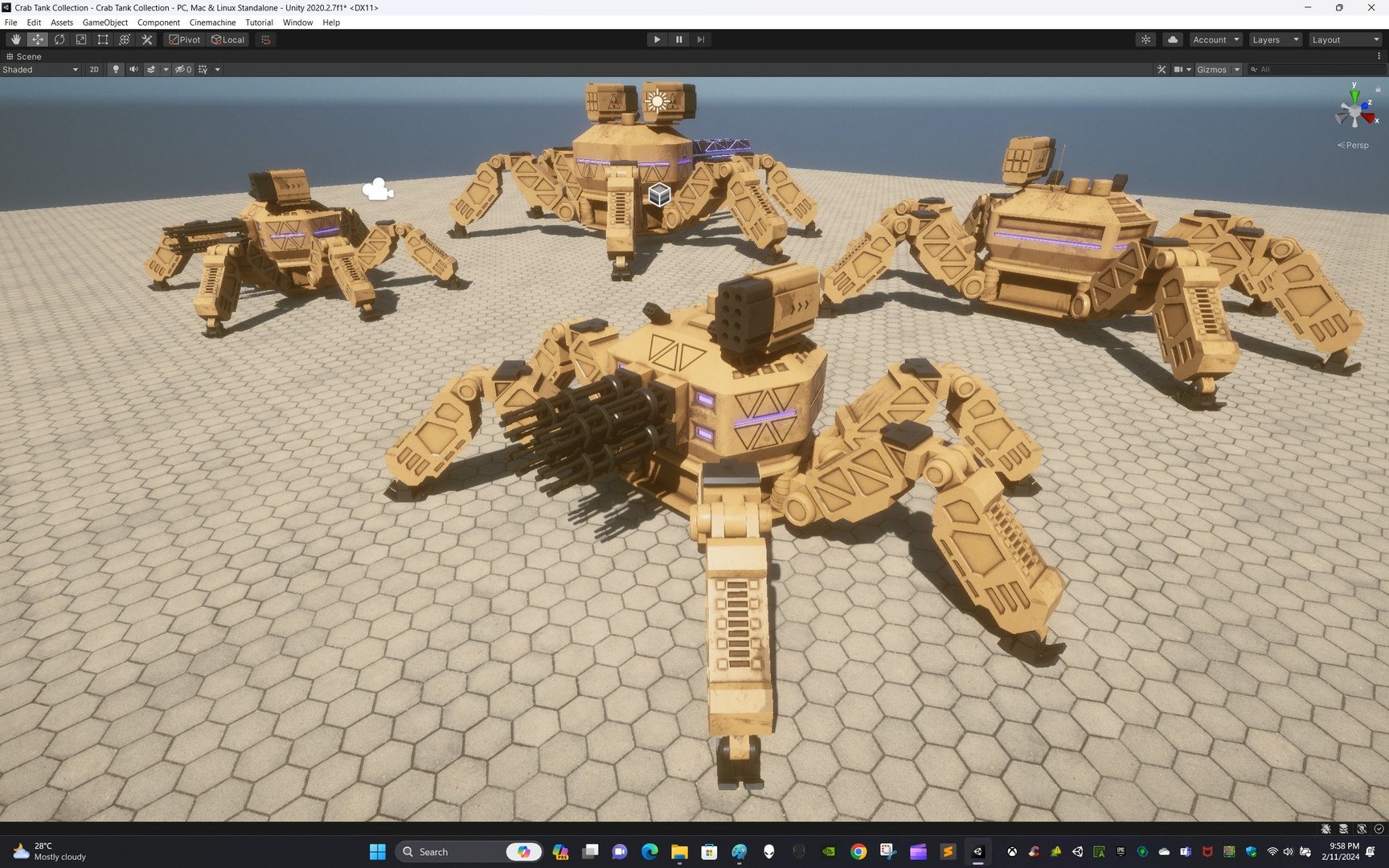Image resolution: width=1389 pixels, height=868 pixels.
Task: Toggle the scene gizmo lock
Action: 1378,89
